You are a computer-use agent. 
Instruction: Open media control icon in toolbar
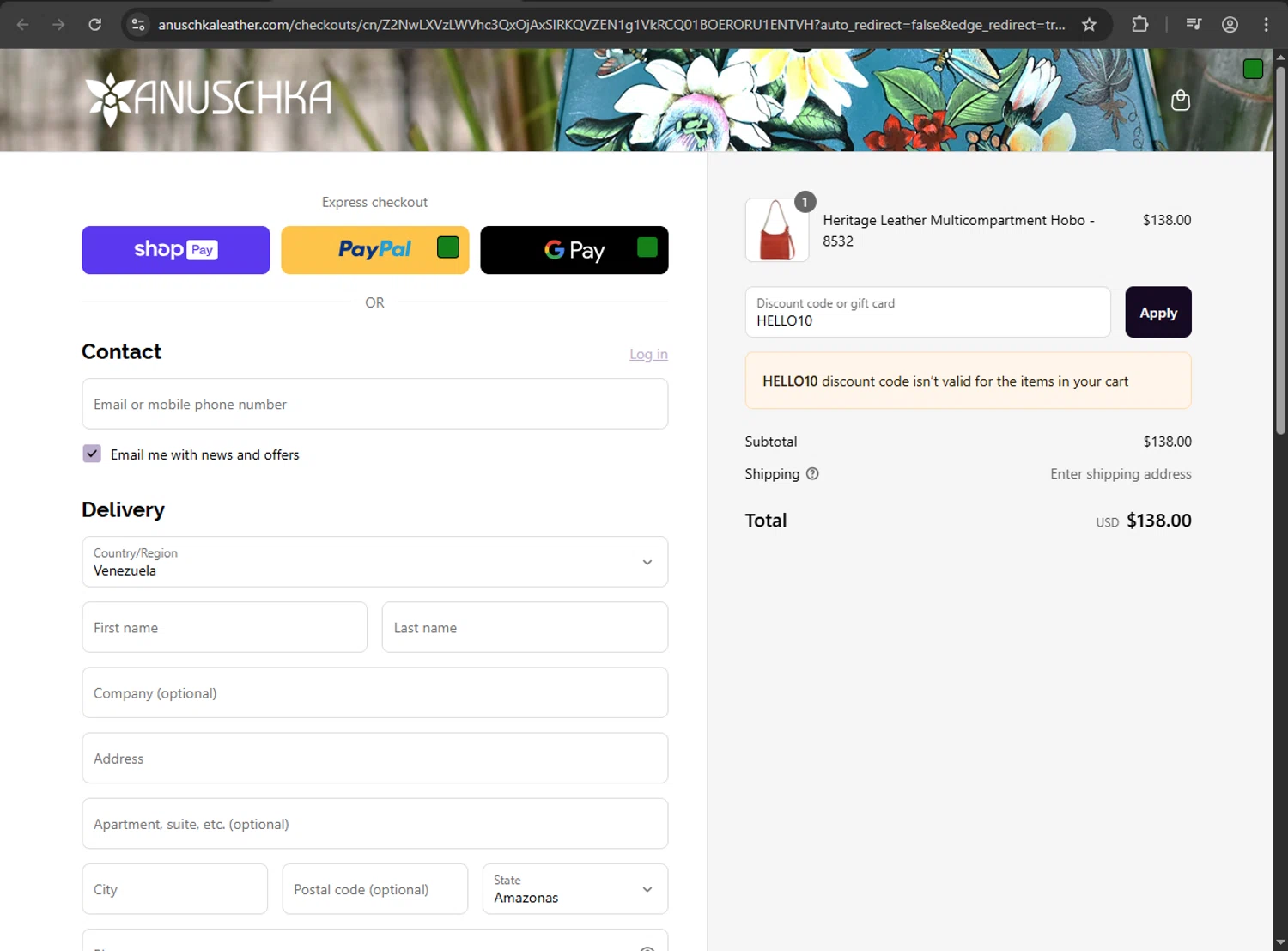point(1194,24)
